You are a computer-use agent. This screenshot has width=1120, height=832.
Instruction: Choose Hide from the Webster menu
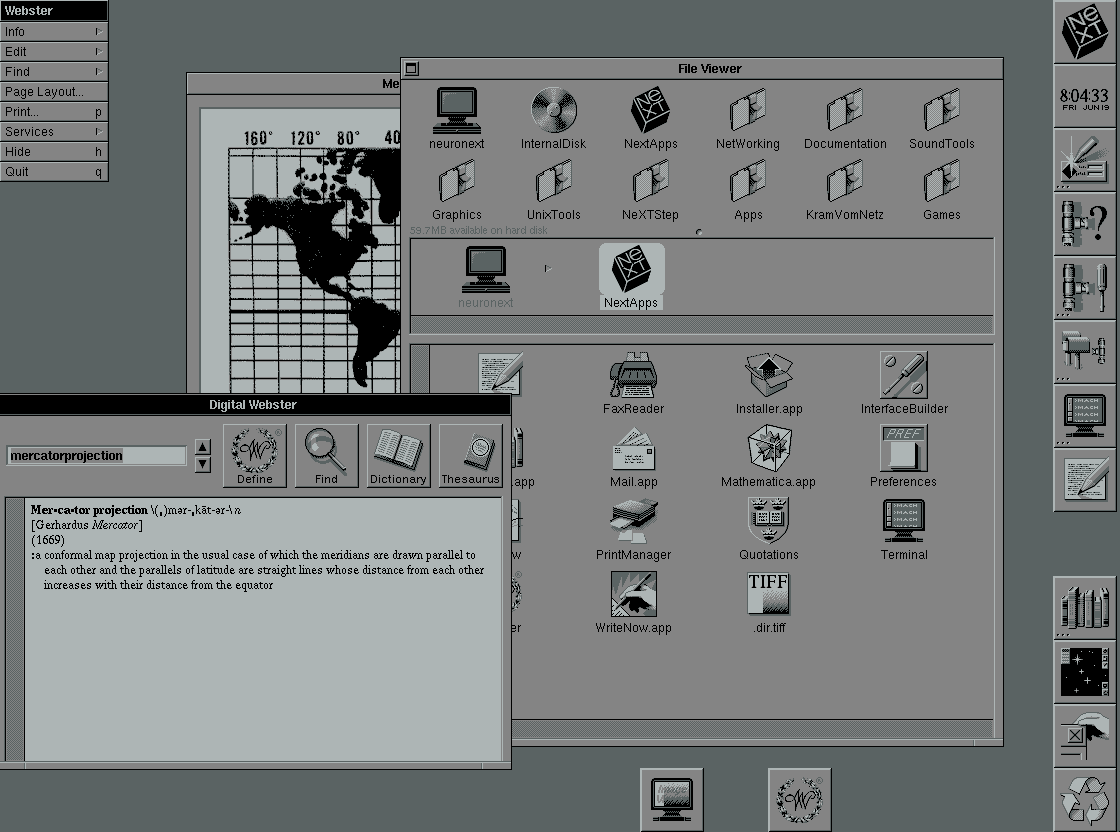[x=54, y=151]
